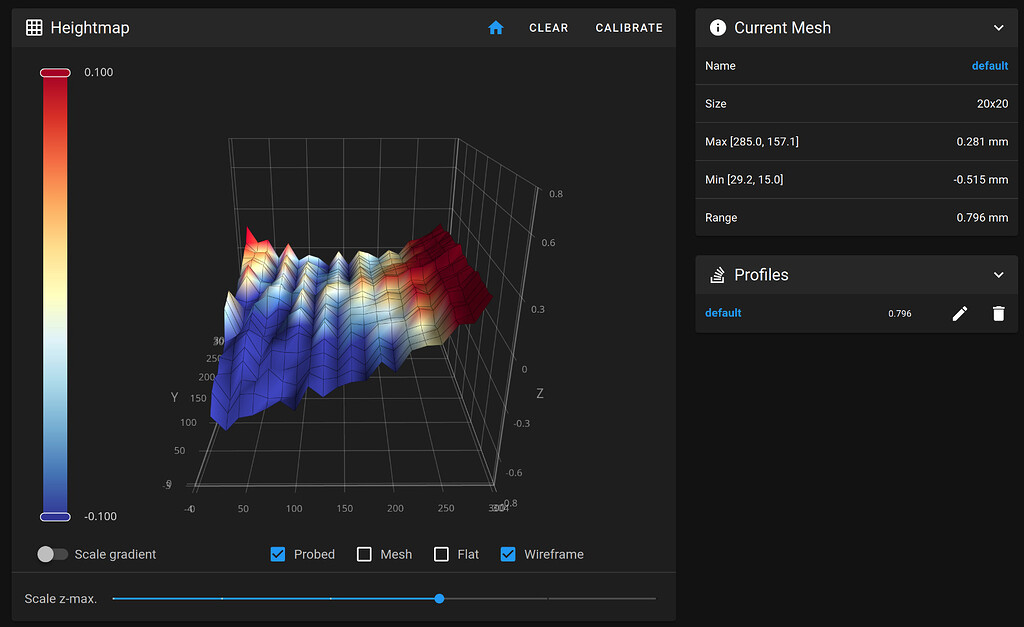Start mesh calibration with the CALIBRATE button

[629, 28]
